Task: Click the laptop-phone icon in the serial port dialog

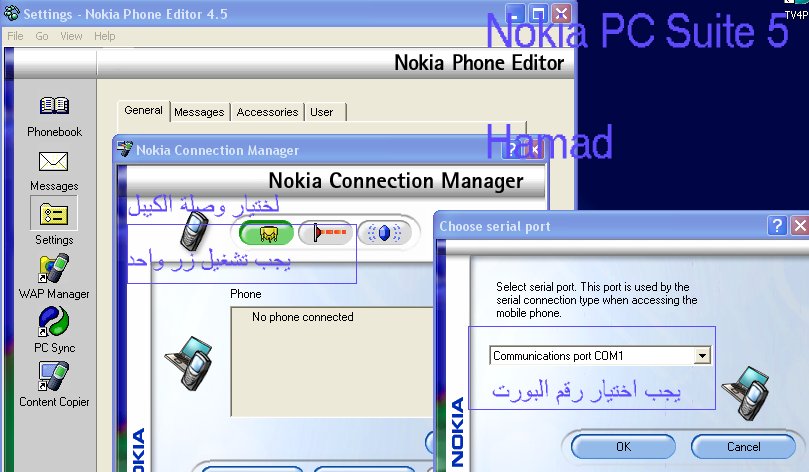Action: coord(746,393)
